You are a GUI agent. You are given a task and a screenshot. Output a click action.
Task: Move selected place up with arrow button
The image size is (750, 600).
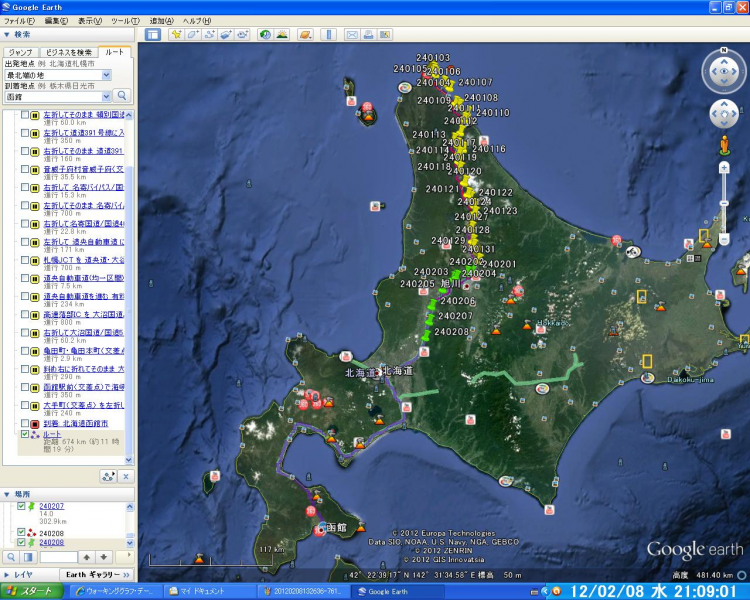pos(87,557)
